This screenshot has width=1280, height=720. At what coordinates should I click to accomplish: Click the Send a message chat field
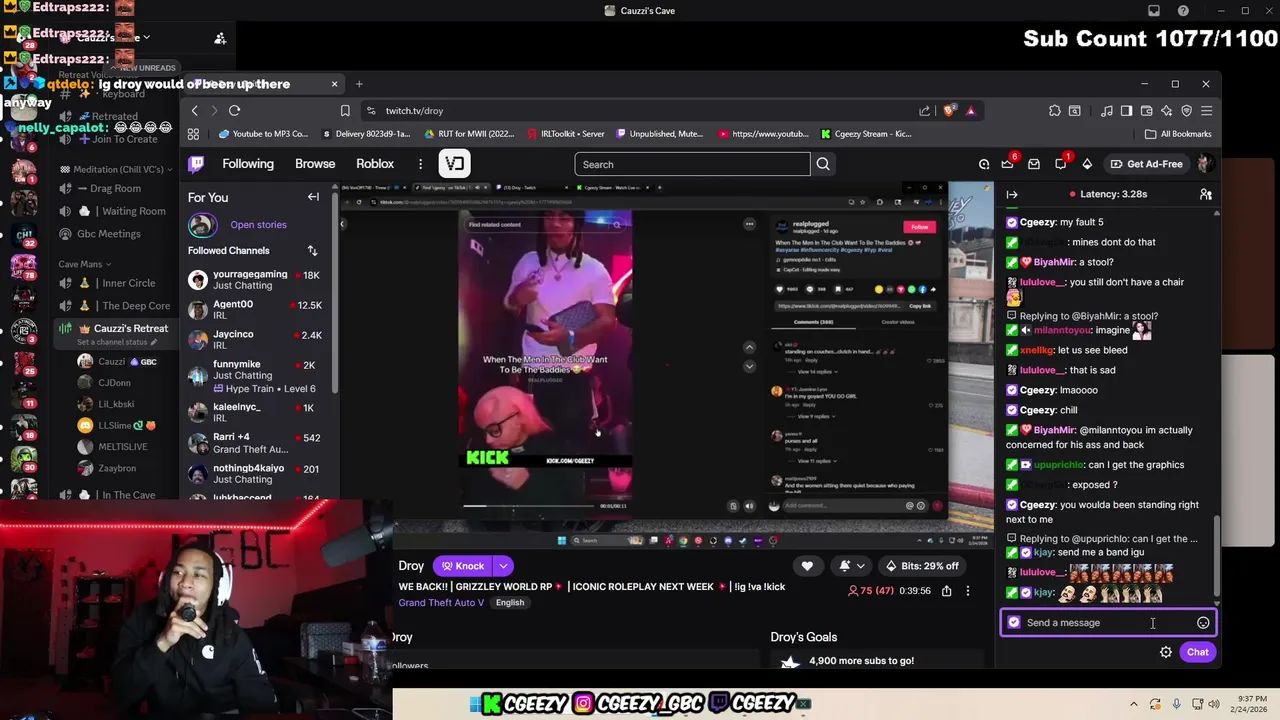1108,622
